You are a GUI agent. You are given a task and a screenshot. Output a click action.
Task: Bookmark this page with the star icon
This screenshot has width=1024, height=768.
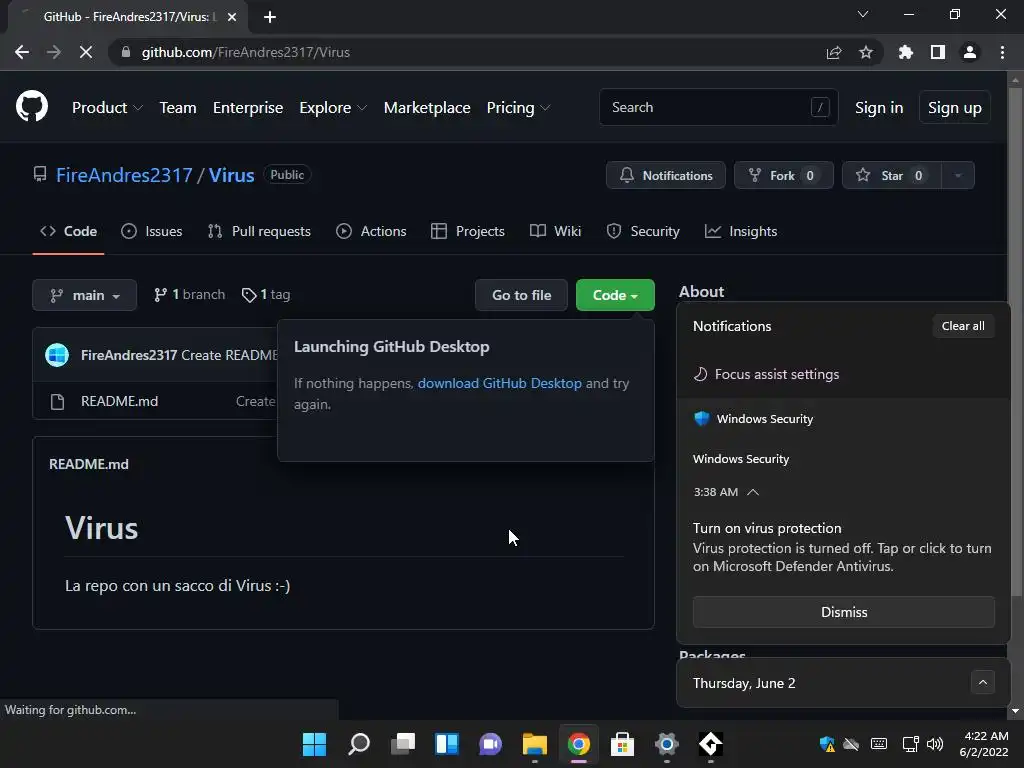click(866, 52)
